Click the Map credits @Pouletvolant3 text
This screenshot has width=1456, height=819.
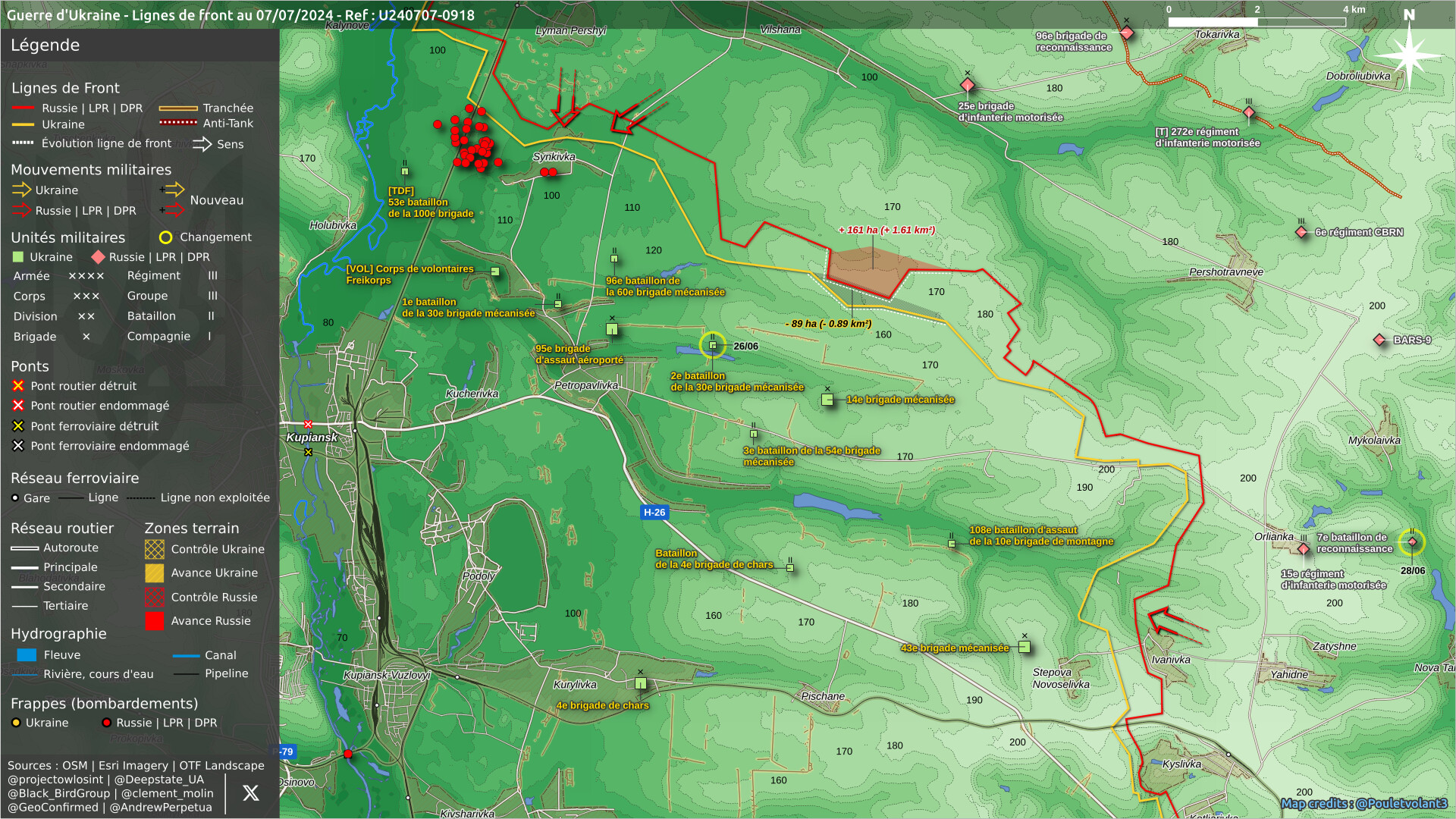[1363, 803]
